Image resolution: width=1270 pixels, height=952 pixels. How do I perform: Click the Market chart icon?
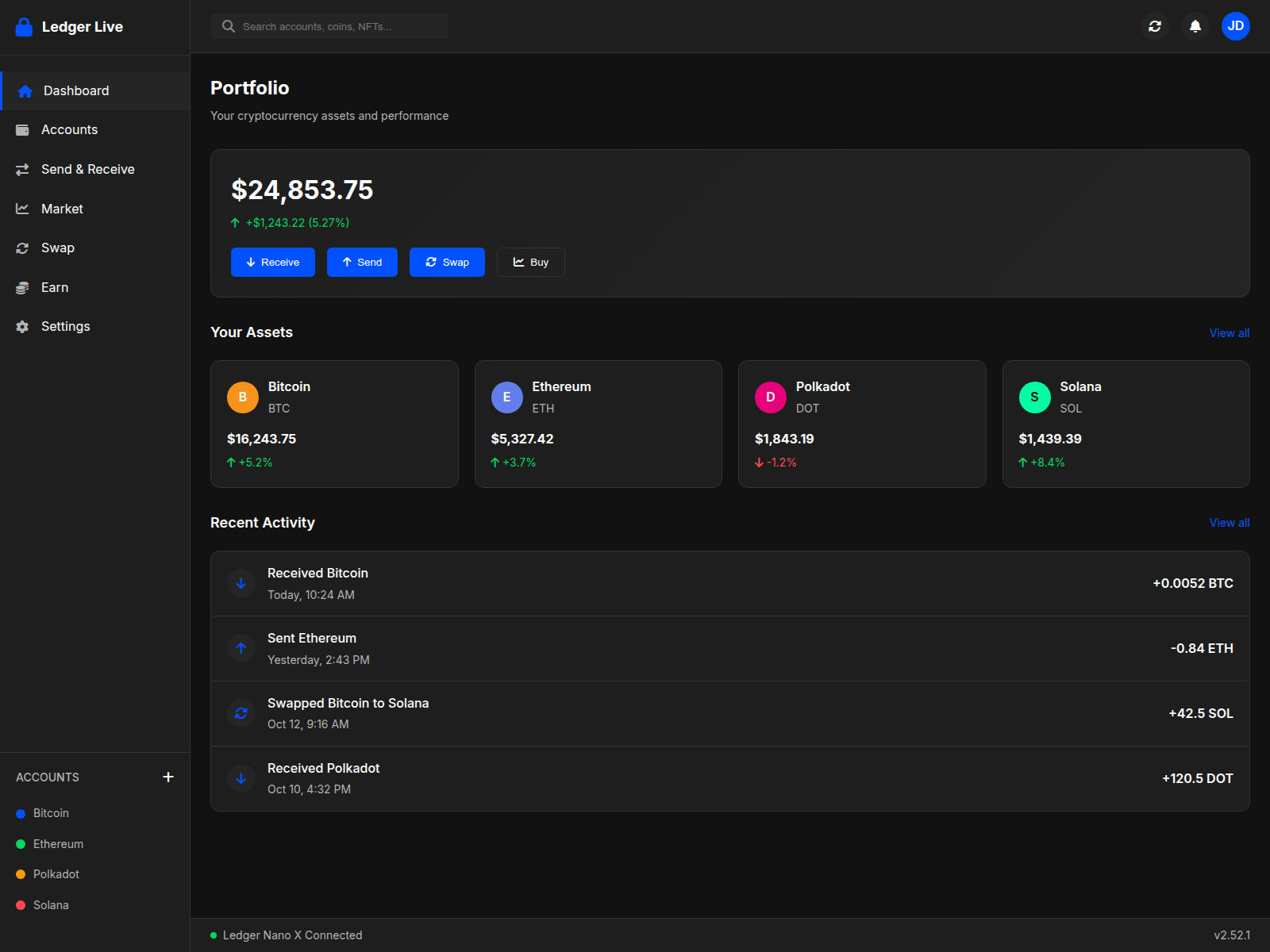point(22,209)
